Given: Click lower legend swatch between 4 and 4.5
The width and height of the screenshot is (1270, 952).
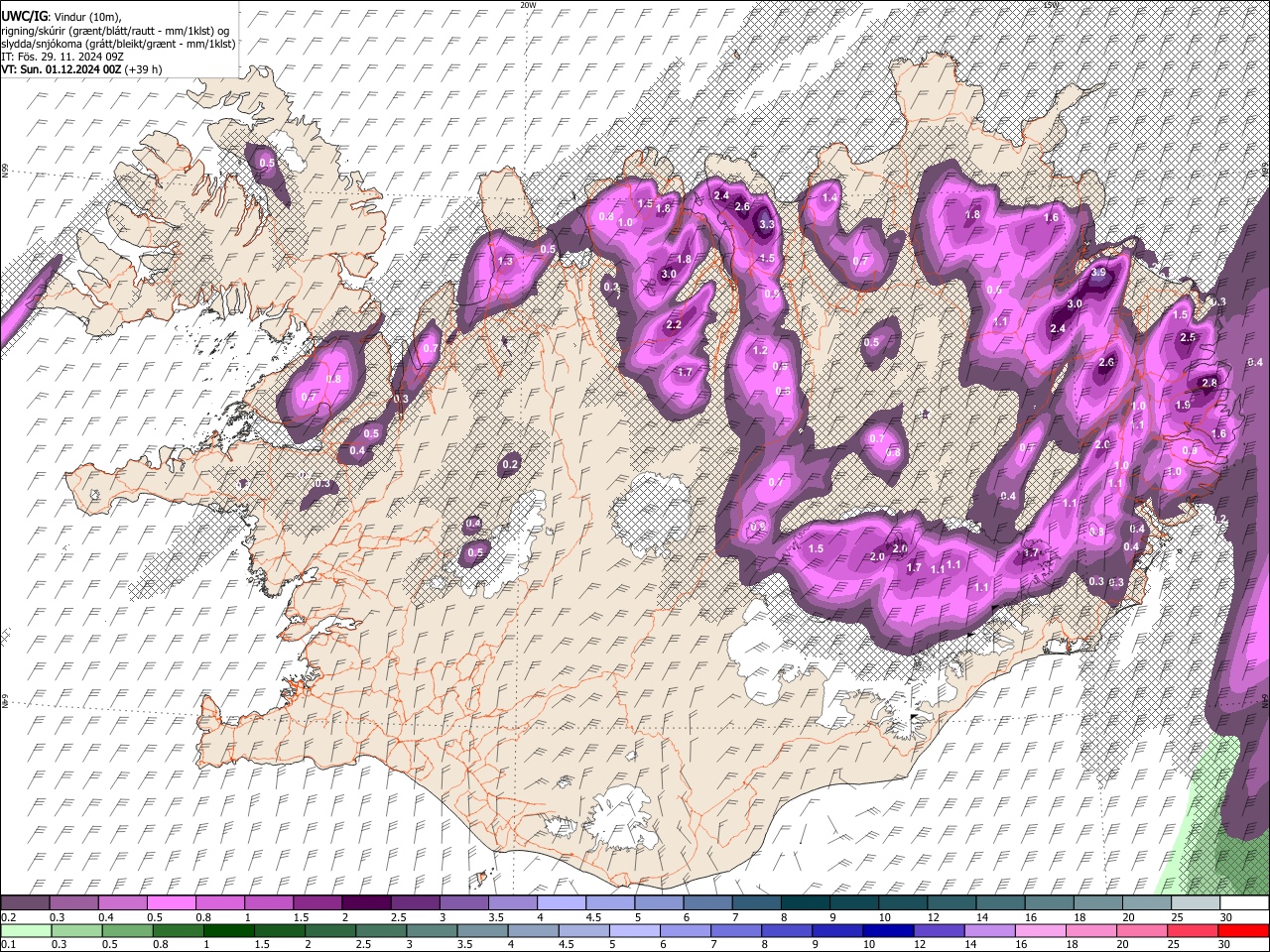Looking at the screenshot, I should (x=532, y=930).
